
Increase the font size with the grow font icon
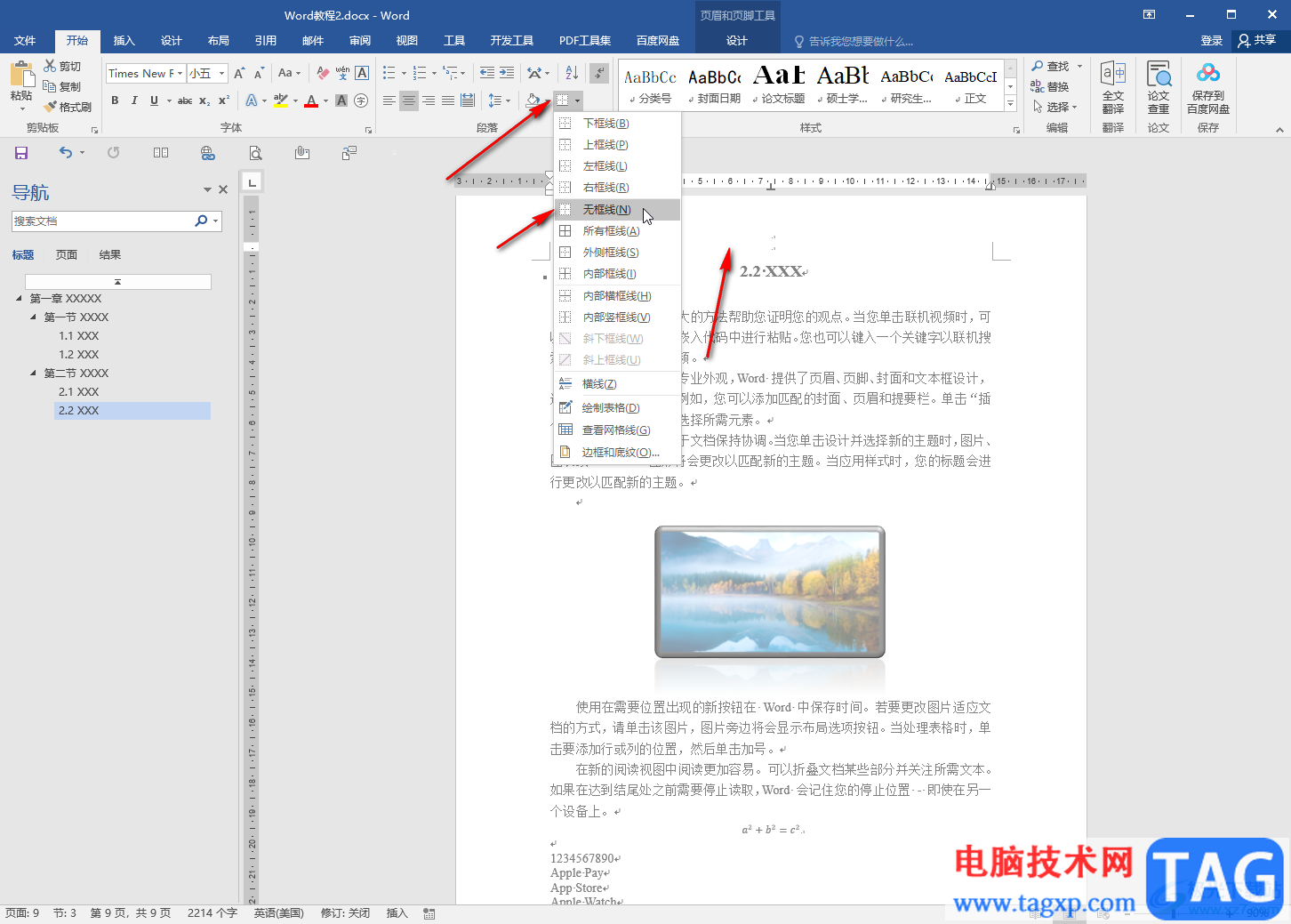pos(239,73)
